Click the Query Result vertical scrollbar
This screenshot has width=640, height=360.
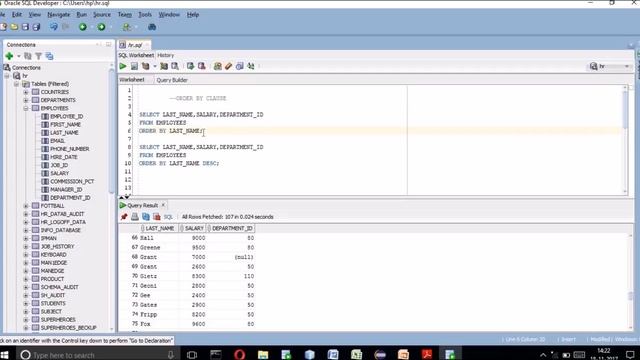(x=631, y=296)
